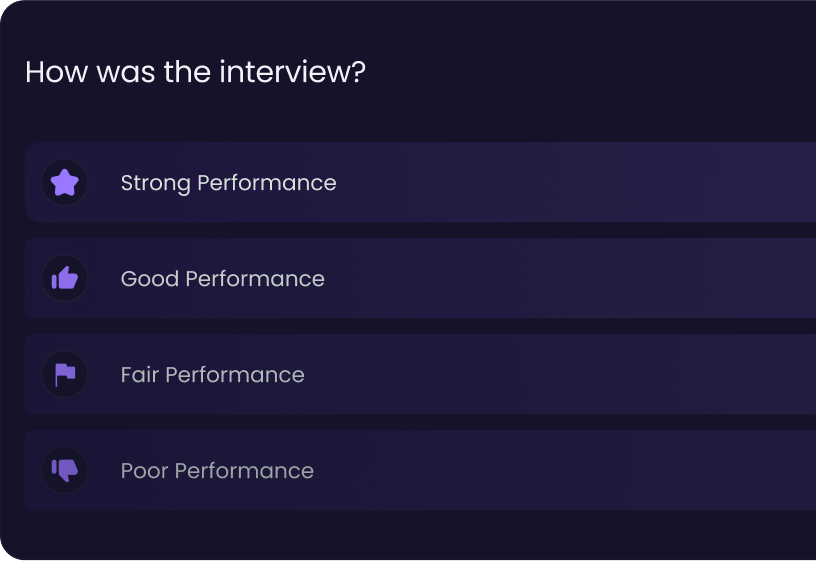This screenshot has height=561, width=816.
Task: Click the word "Poor" in the last option
Action: point(145,471)
